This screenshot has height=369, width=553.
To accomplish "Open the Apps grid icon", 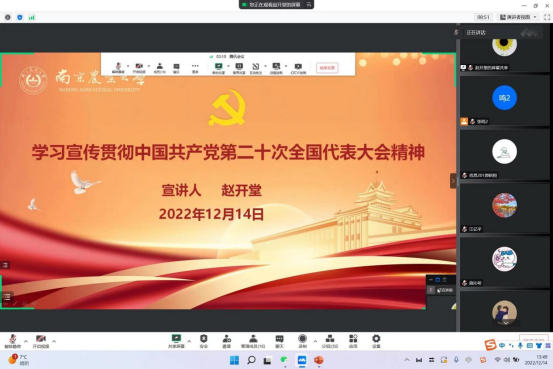I will click(x=353, y=341).
